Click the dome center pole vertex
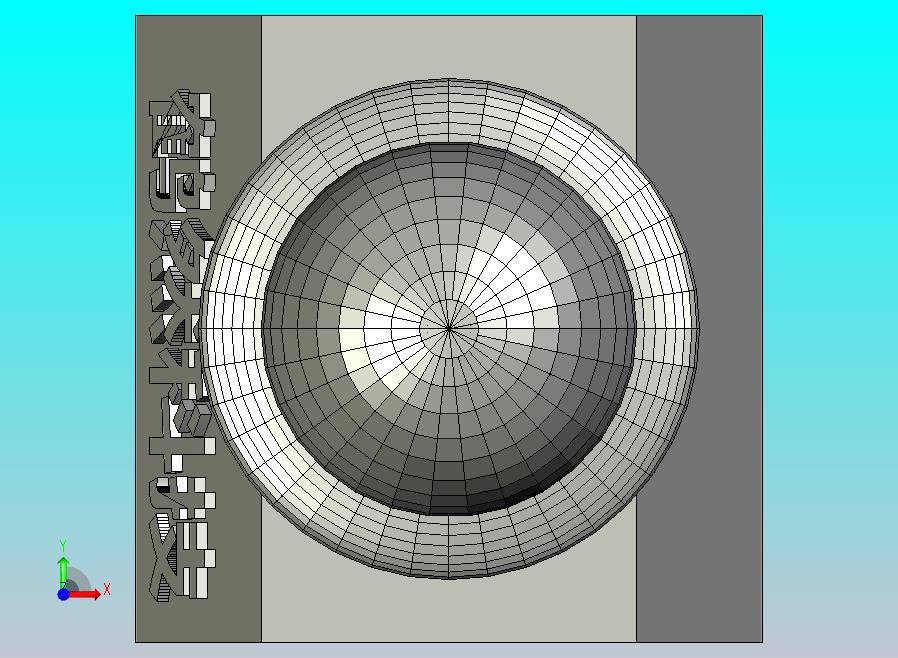 449,329
